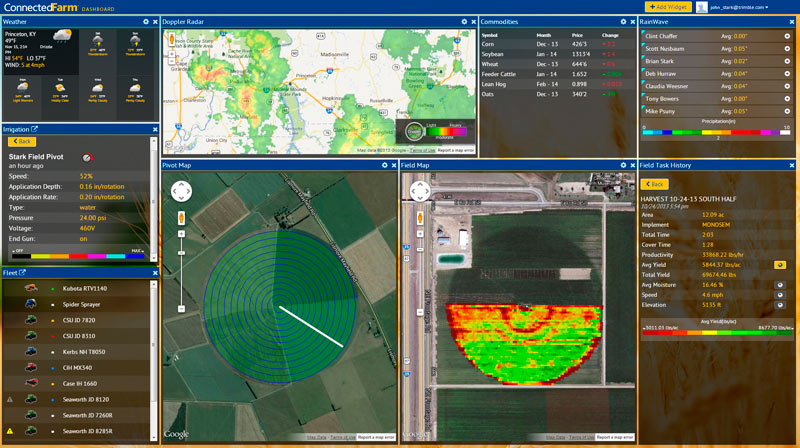Click the Add Widget button

click(668, 7)
